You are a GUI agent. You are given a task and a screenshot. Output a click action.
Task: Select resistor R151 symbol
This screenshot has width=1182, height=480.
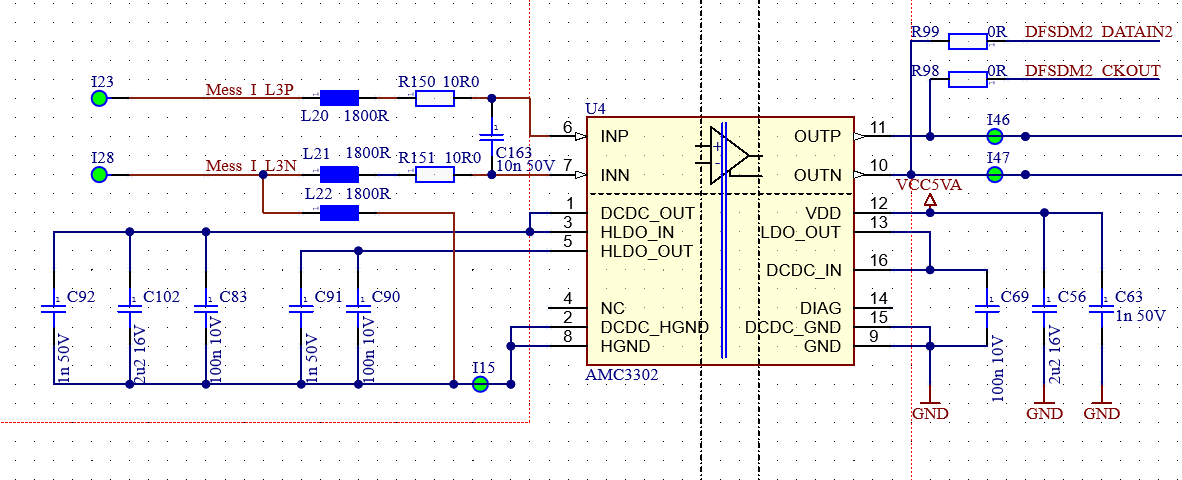434,175
